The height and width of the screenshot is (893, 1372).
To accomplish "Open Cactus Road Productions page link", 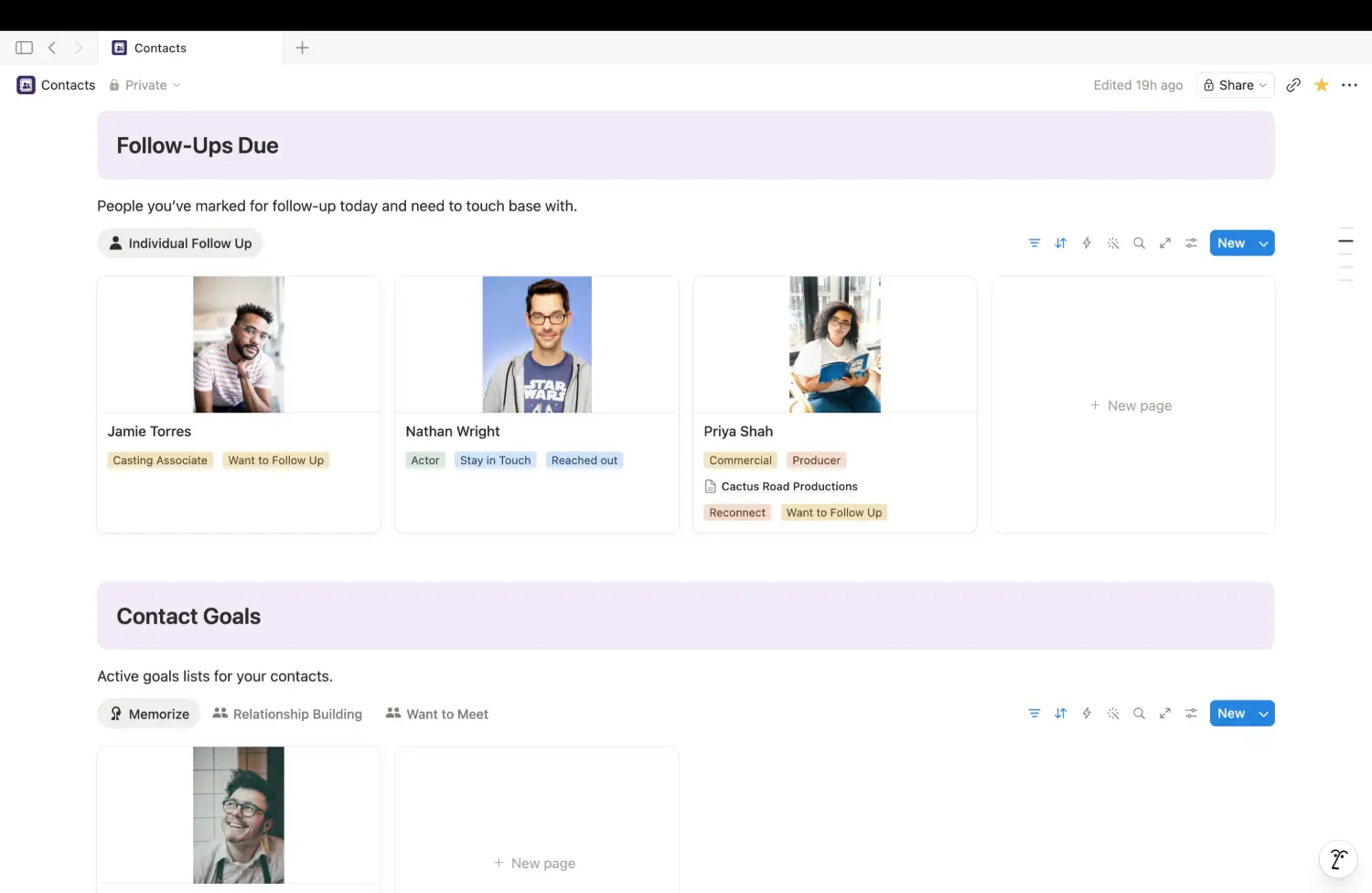I will click(x=781, y=487).
